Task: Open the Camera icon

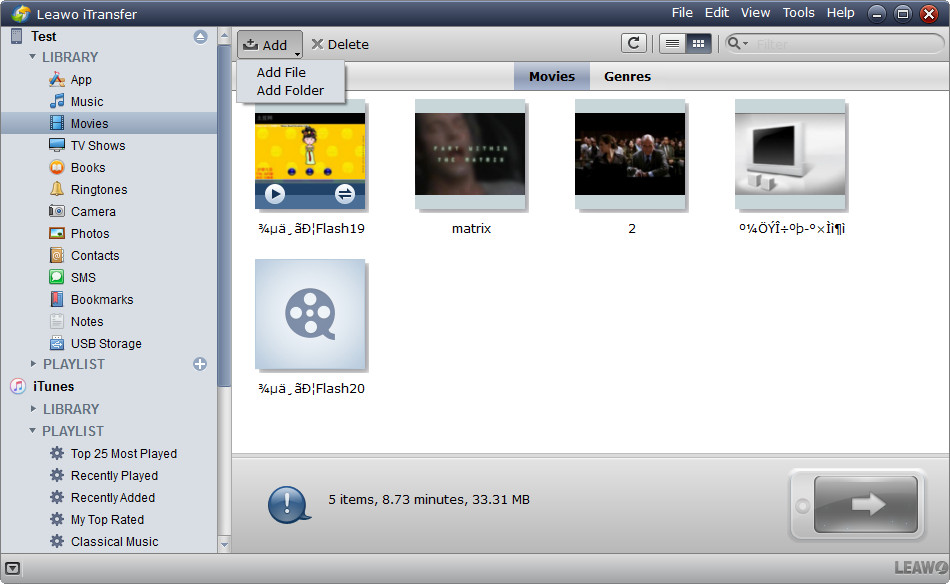Action: (57, 211)
